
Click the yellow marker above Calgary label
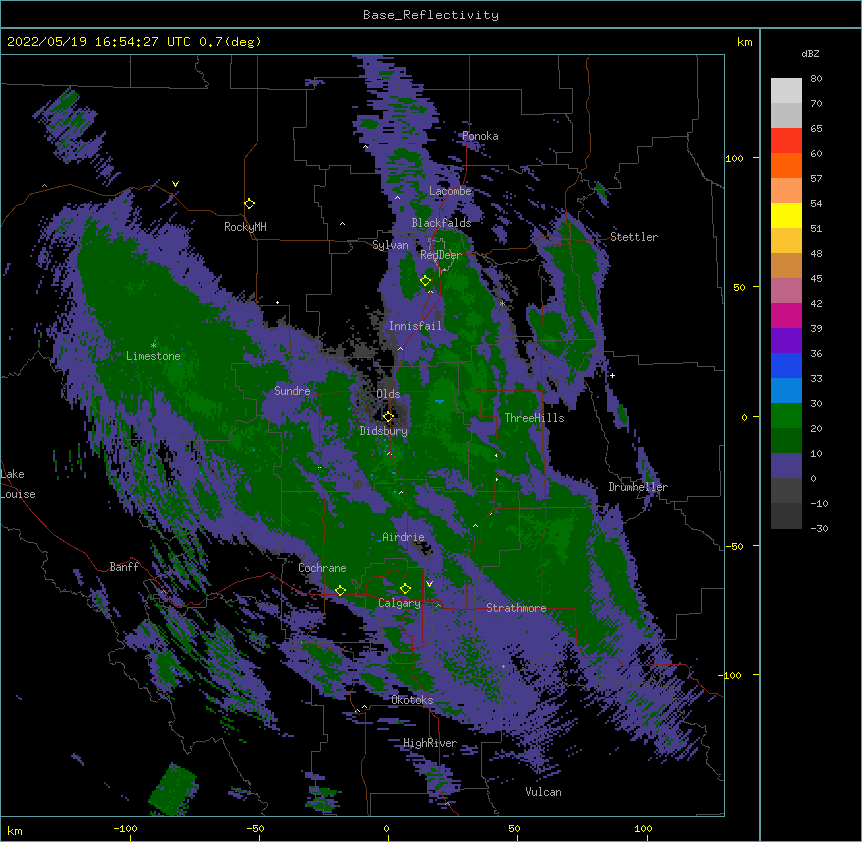click(405, 589)
